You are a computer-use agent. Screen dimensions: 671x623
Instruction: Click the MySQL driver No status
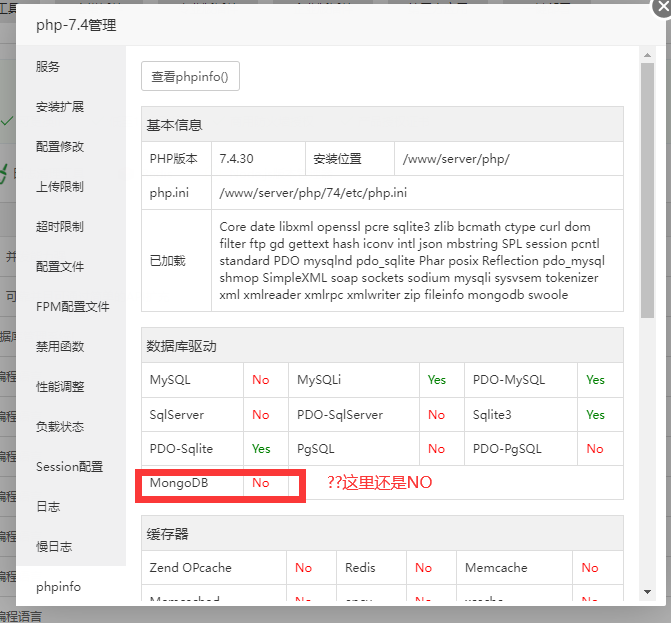(x=261, y=380)
